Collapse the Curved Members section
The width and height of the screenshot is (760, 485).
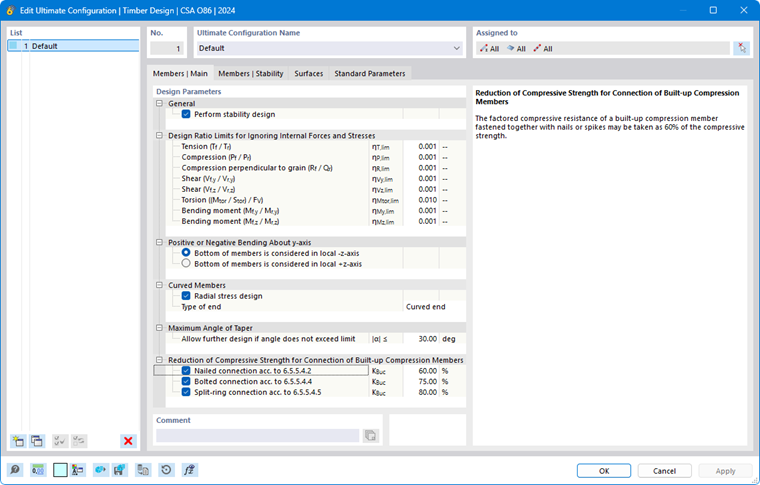click(x=159, y=285)
